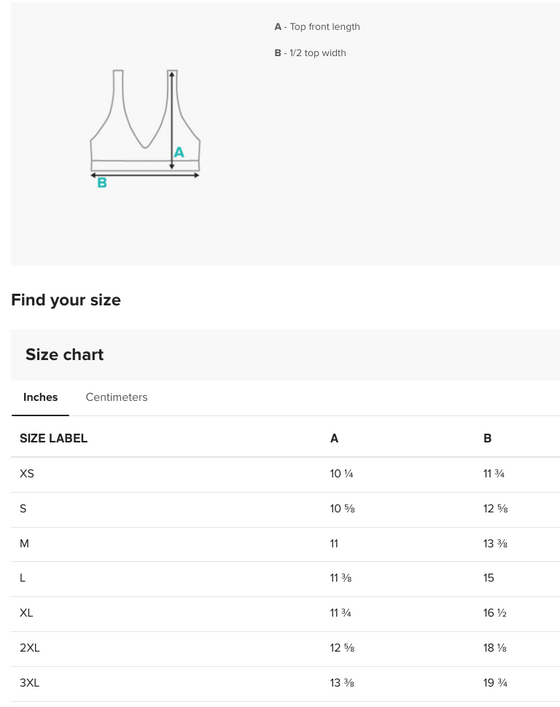This screenshot has height=707, width=560.
Task: Click the B column header
Action: [x=487, y=438]
